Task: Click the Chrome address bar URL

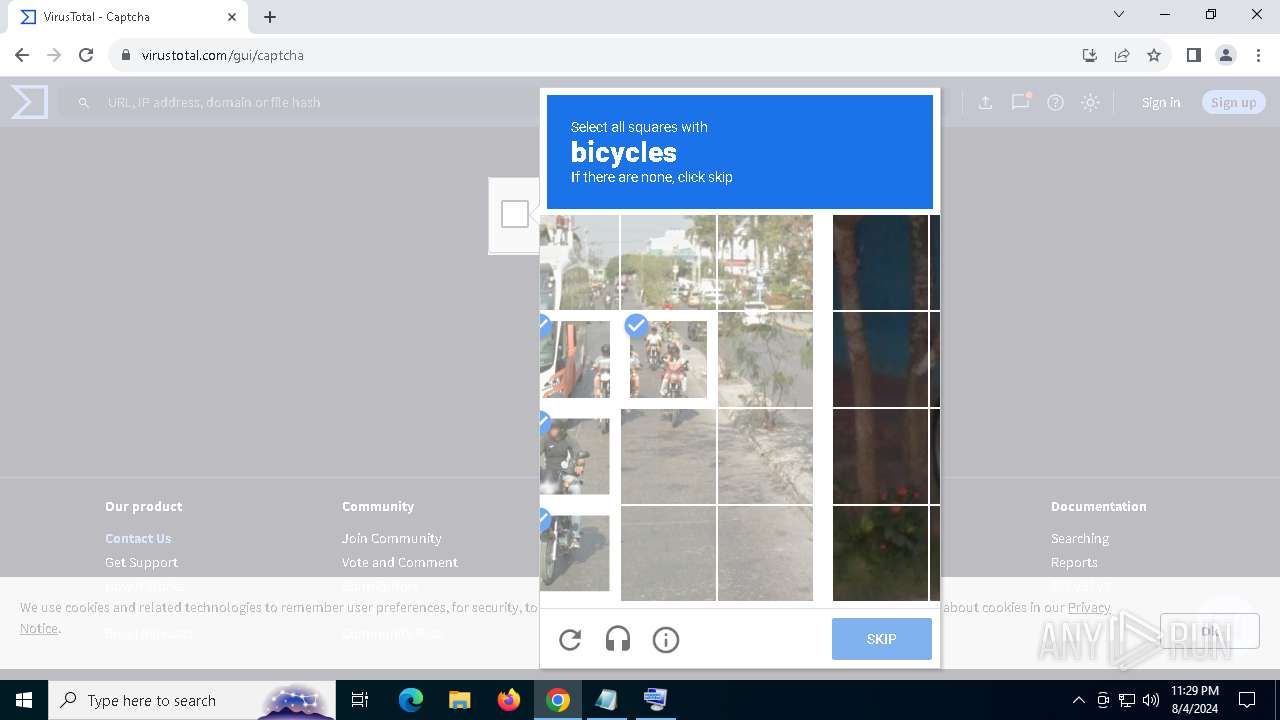Action: [x=222, y=55]
